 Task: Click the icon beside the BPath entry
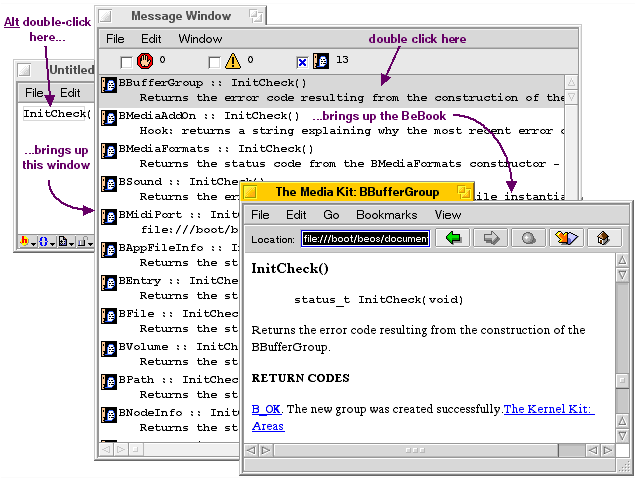tap(109, 382)
